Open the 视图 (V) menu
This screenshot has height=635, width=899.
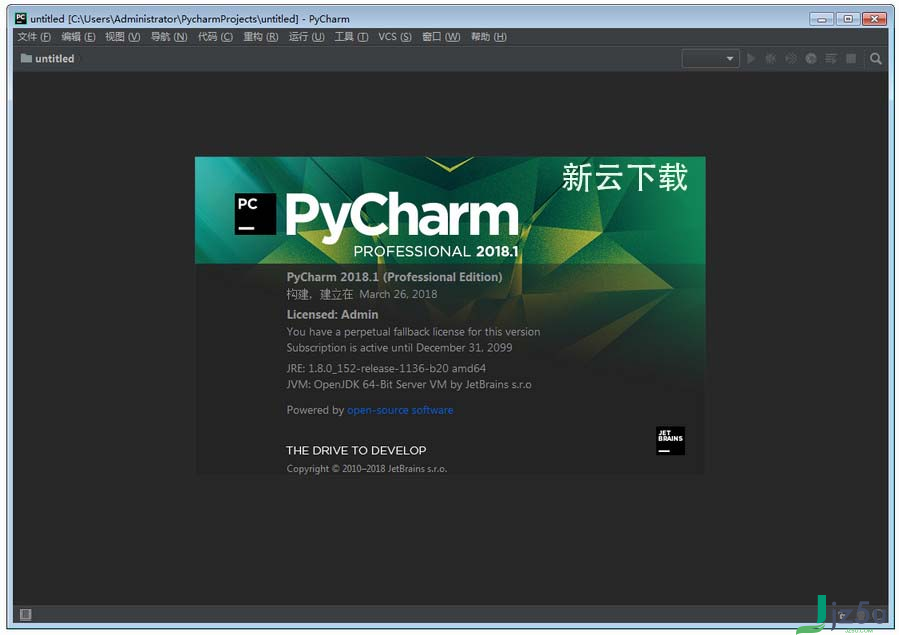tap(122, 37)
